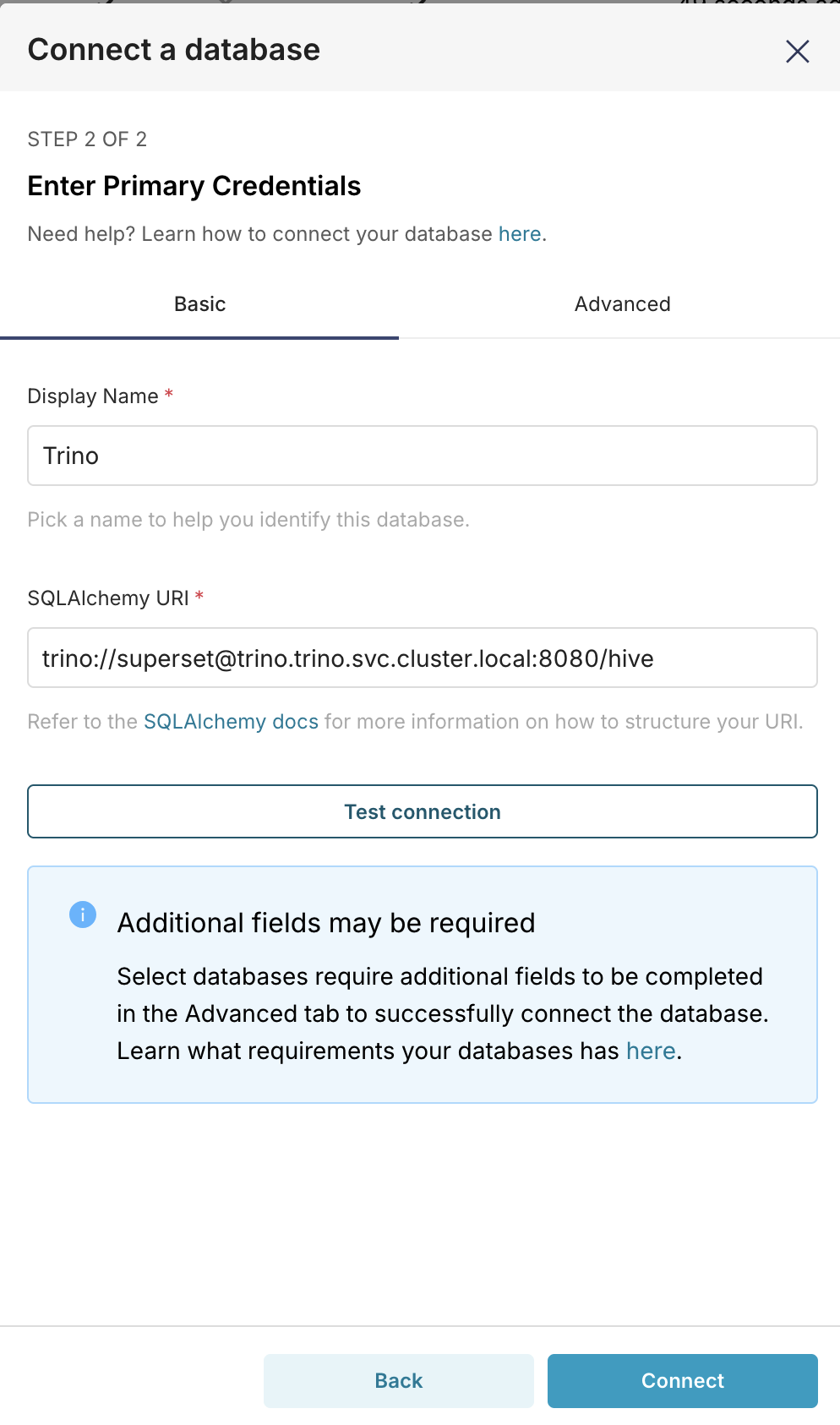Click the "Enter Primary Credentials" heading
This screenshot has width=840, height=1425.
(x=194, y=186)
